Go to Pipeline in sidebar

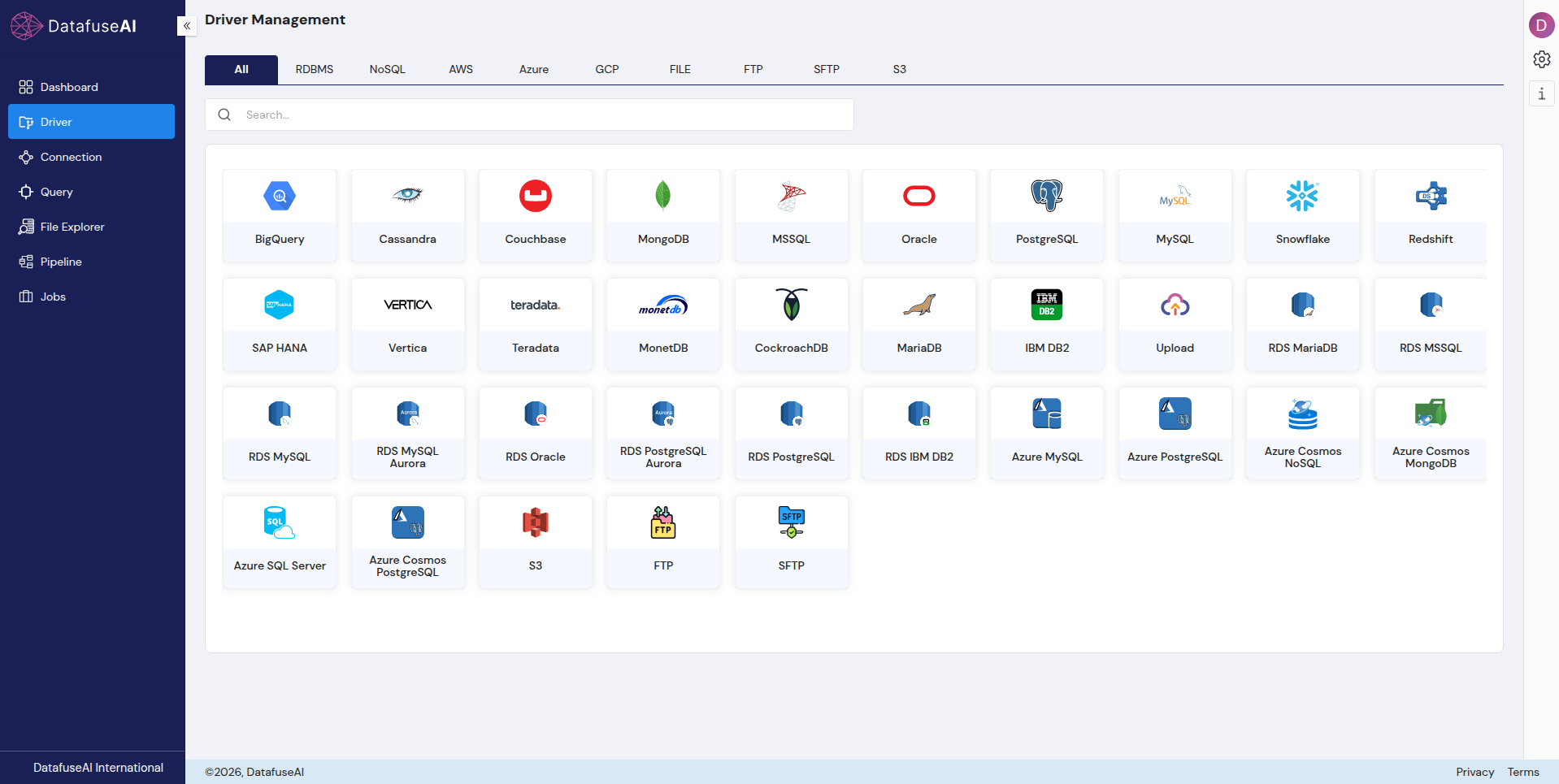(x=91, y=262)
